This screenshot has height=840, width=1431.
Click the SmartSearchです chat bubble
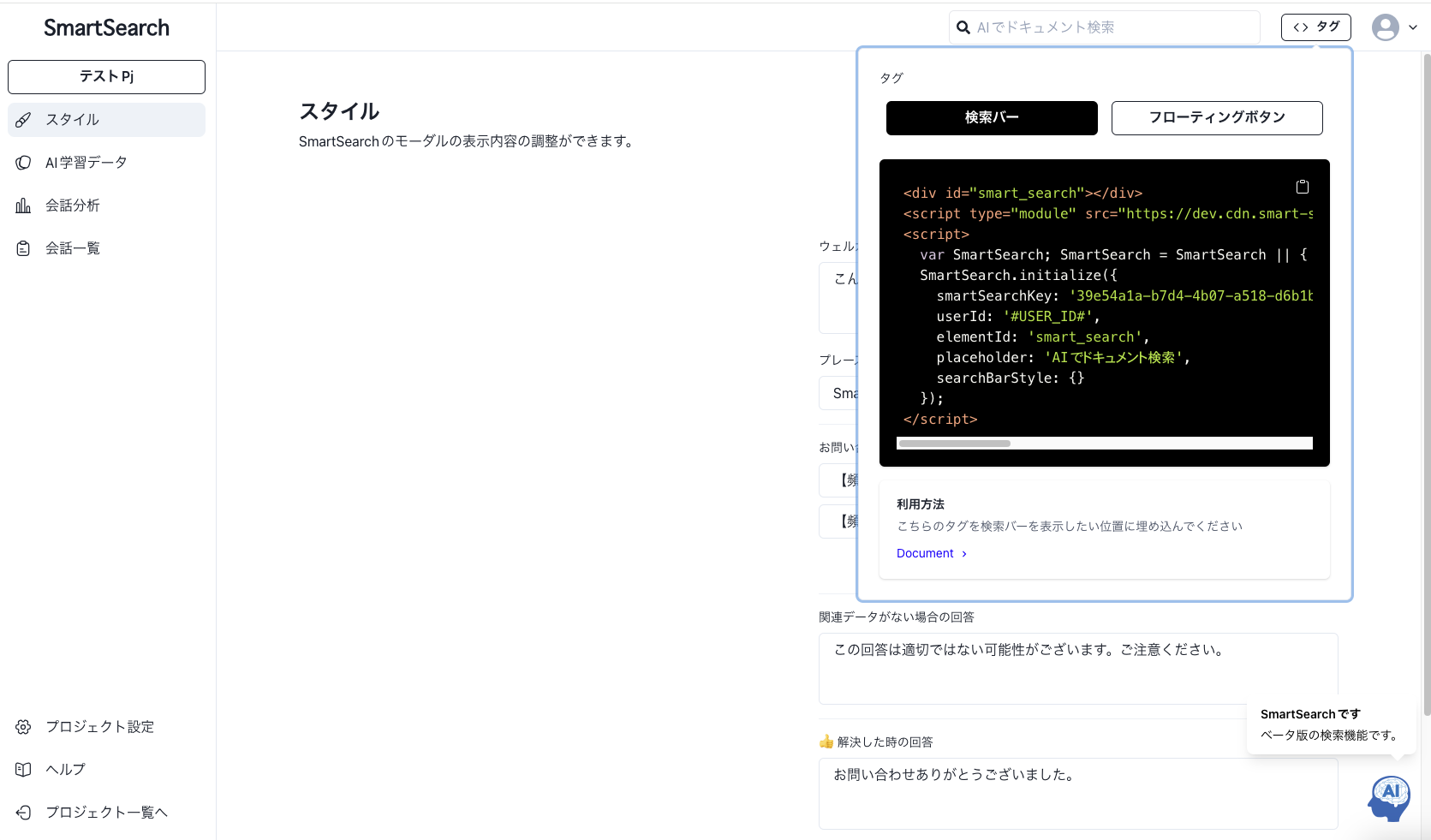click(x=1330, y=725)
